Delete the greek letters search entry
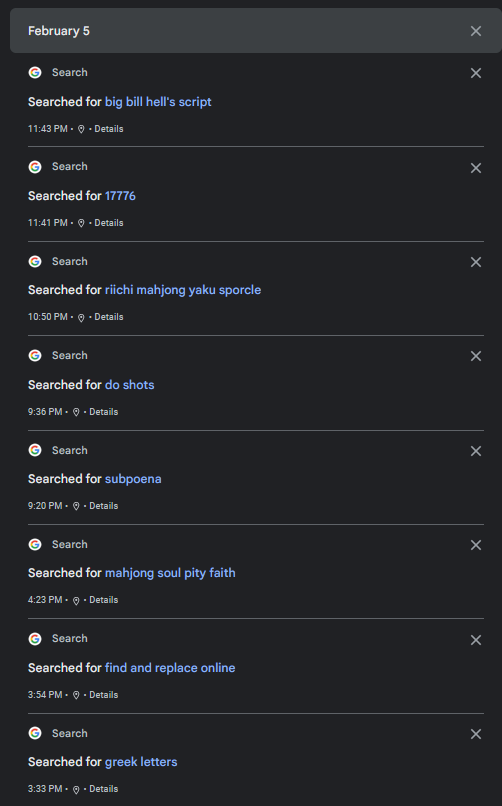Viewport: 502px width, 806px height. pos(476,734)
